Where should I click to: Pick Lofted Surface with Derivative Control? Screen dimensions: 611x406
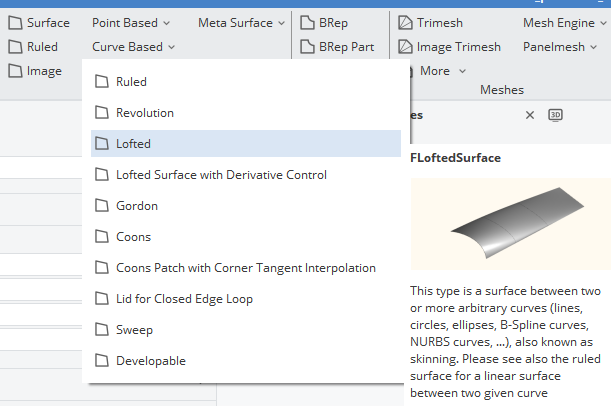[246, 175]
